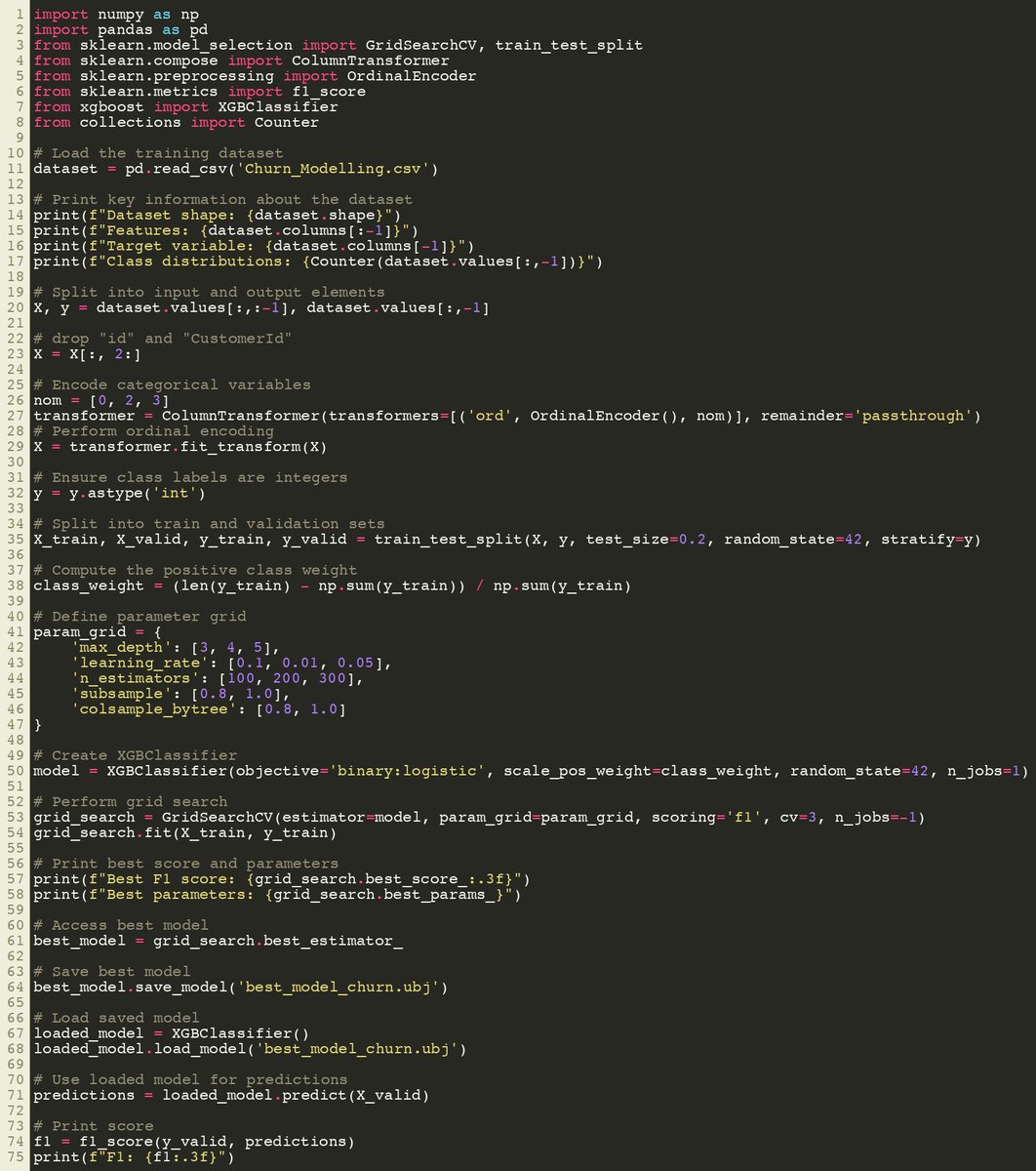Click 'scale_pos_weight=class_weight' on line 50
This screenshot has height=1171, width=1036.
[x=636, y=771]
